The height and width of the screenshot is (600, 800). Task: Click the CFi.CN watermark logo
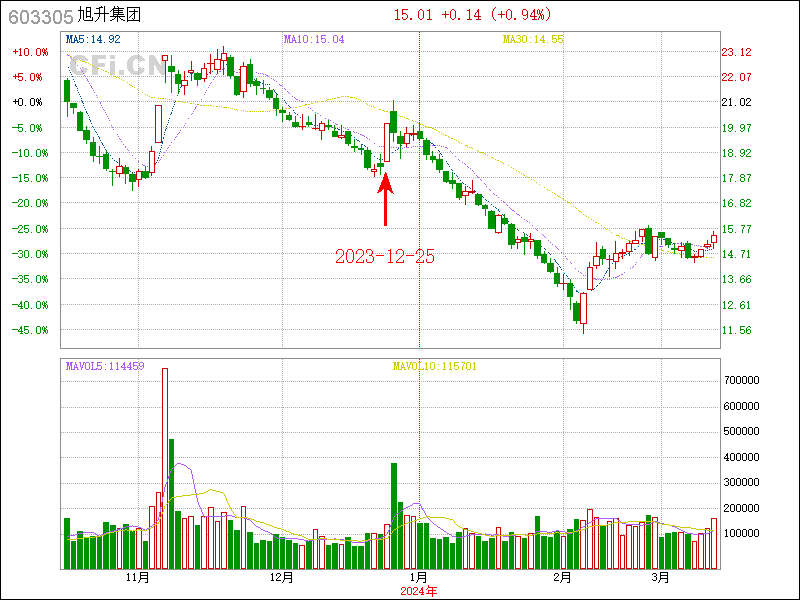(x=113, y=67)
